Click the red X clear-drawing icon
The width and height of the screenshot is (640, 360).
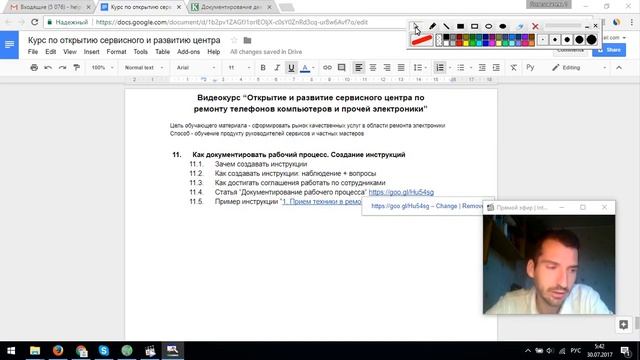(535, 27)
